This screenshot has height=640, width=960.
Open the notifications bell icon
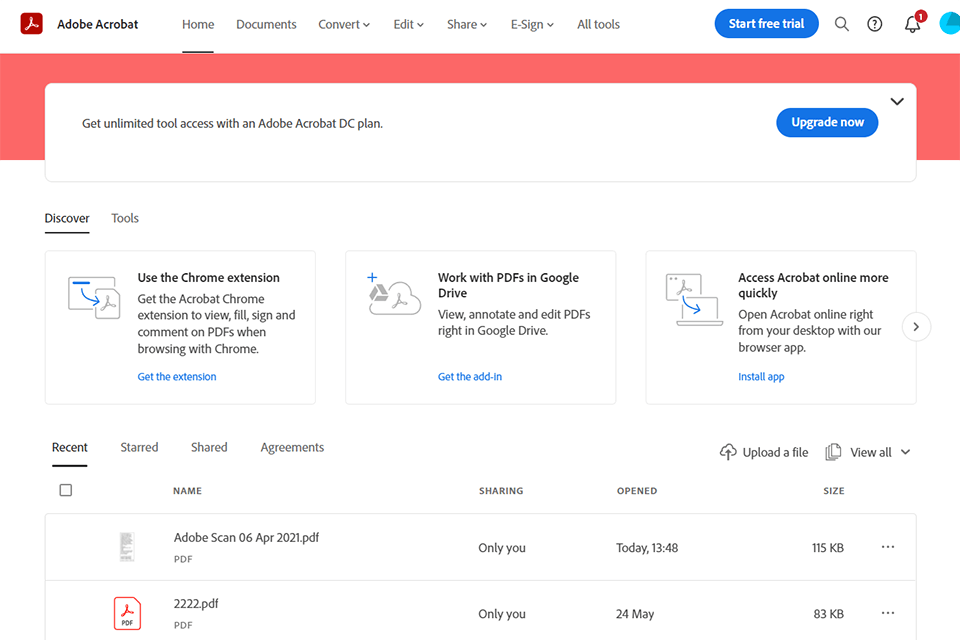[912, 24]
